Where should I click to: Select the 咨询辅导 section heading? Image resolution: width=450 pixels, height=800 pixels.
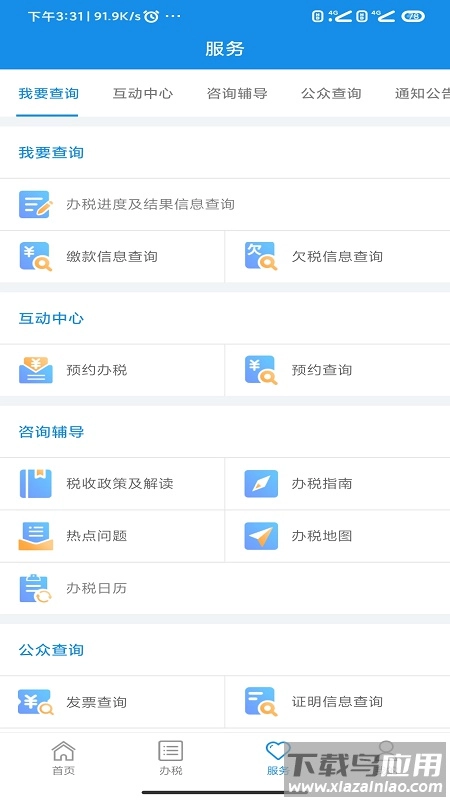point(51,432)
